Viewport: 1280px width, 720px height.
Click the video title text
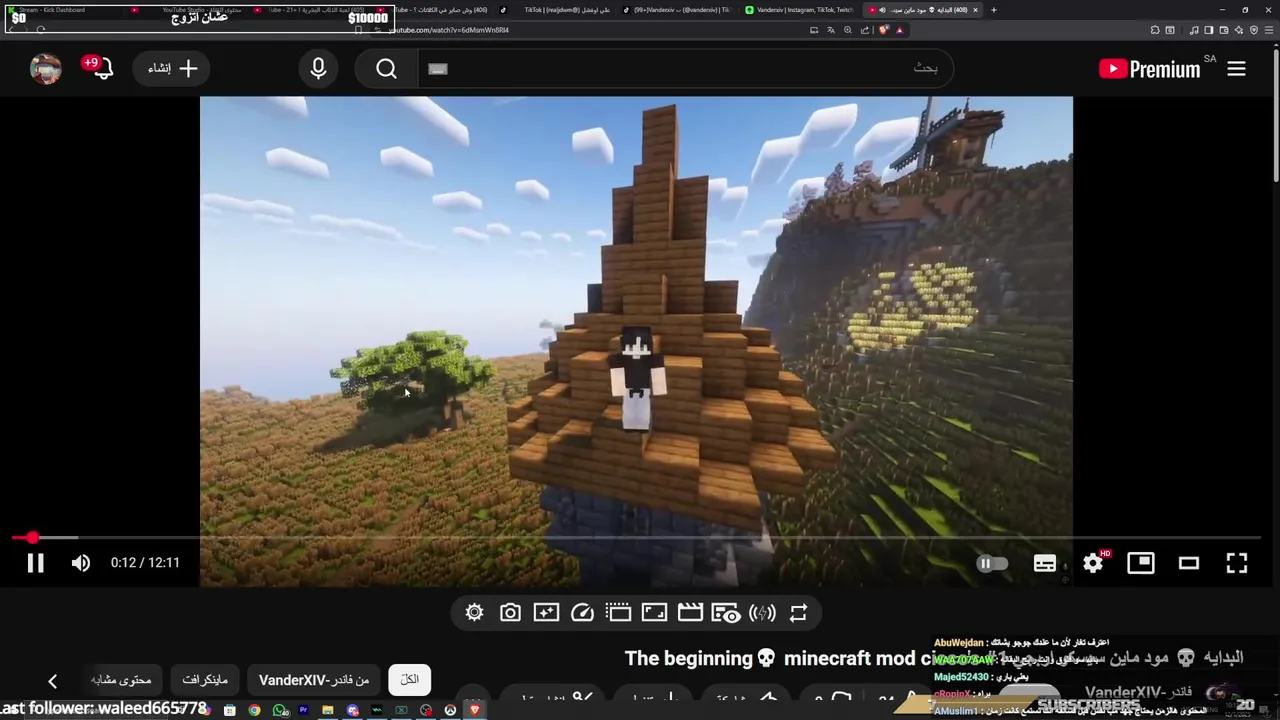pos(934,658)
